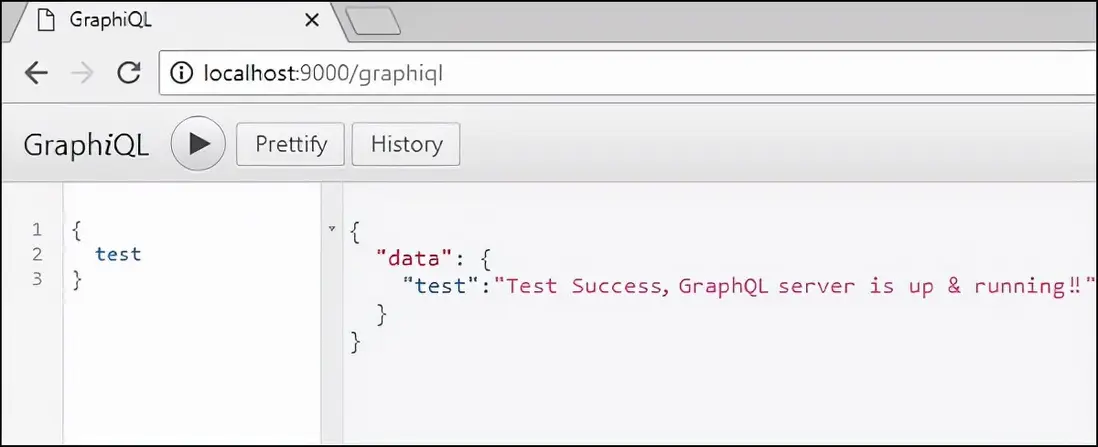Viewport: 1098px width, 447px height.
Task: Click the GraphiQL title logo
Action: pyautogui.click(x=86, y=145)
